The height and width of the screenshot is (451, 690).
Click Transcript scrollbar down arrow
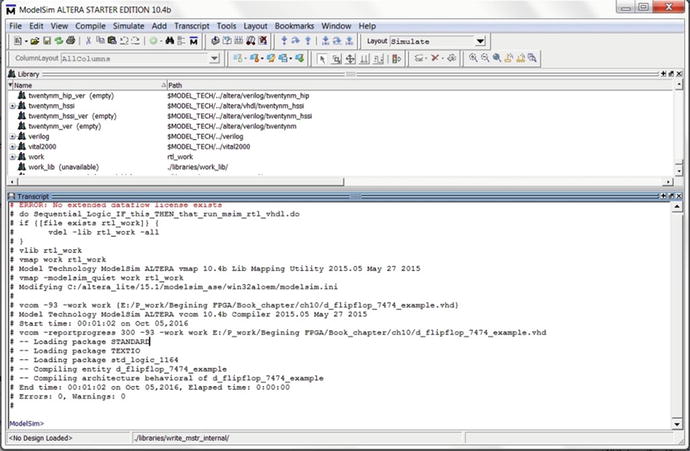click(678, 424)
